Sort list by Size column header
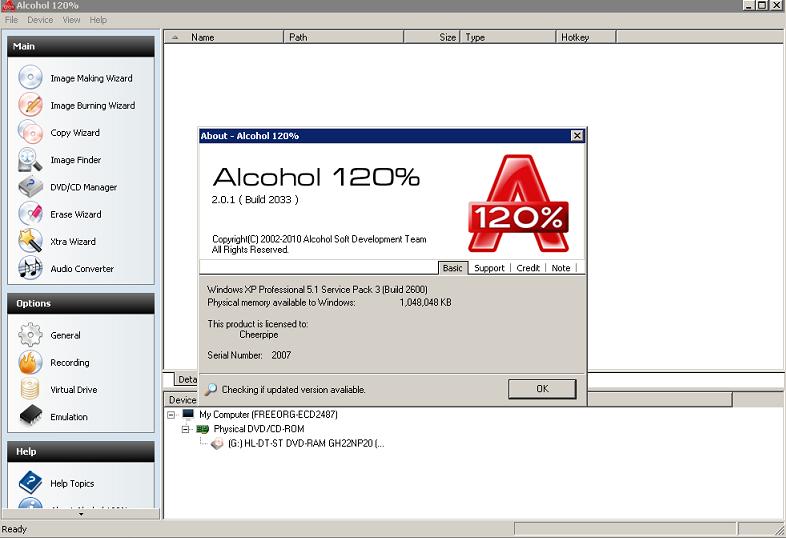The width and height of the screenshot is (786, 538). tap(432, 37)
